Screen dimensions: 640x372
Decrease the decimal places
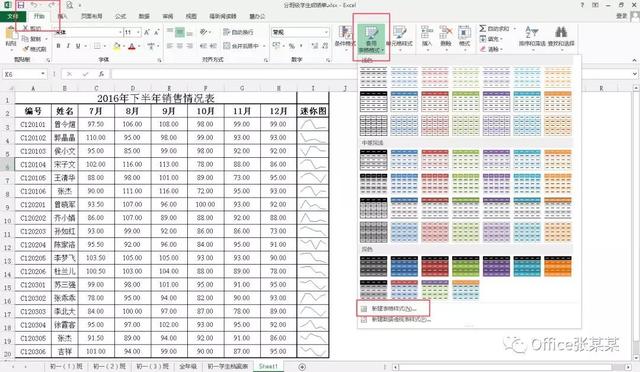325,46
